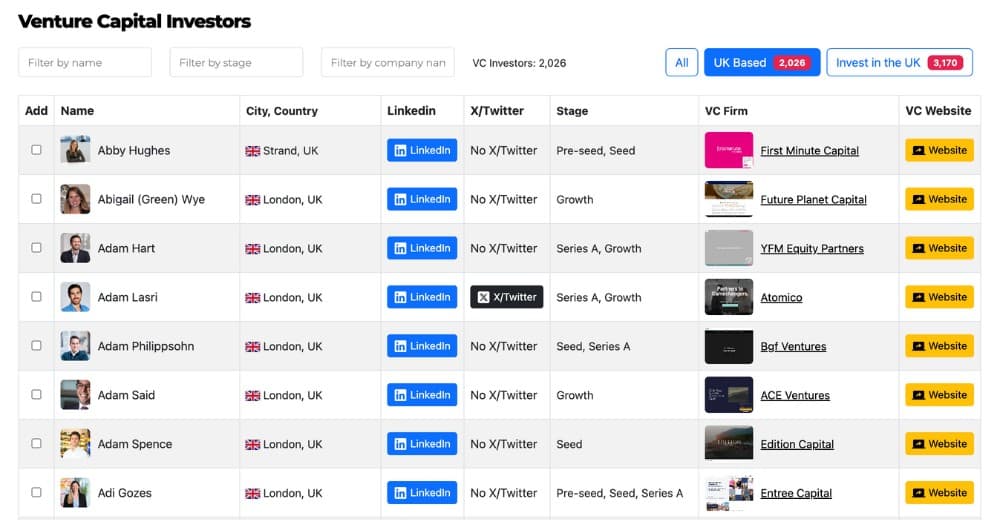
Task: Click Adam Philippsohn's profile photo
Action: tap(75, 346)
